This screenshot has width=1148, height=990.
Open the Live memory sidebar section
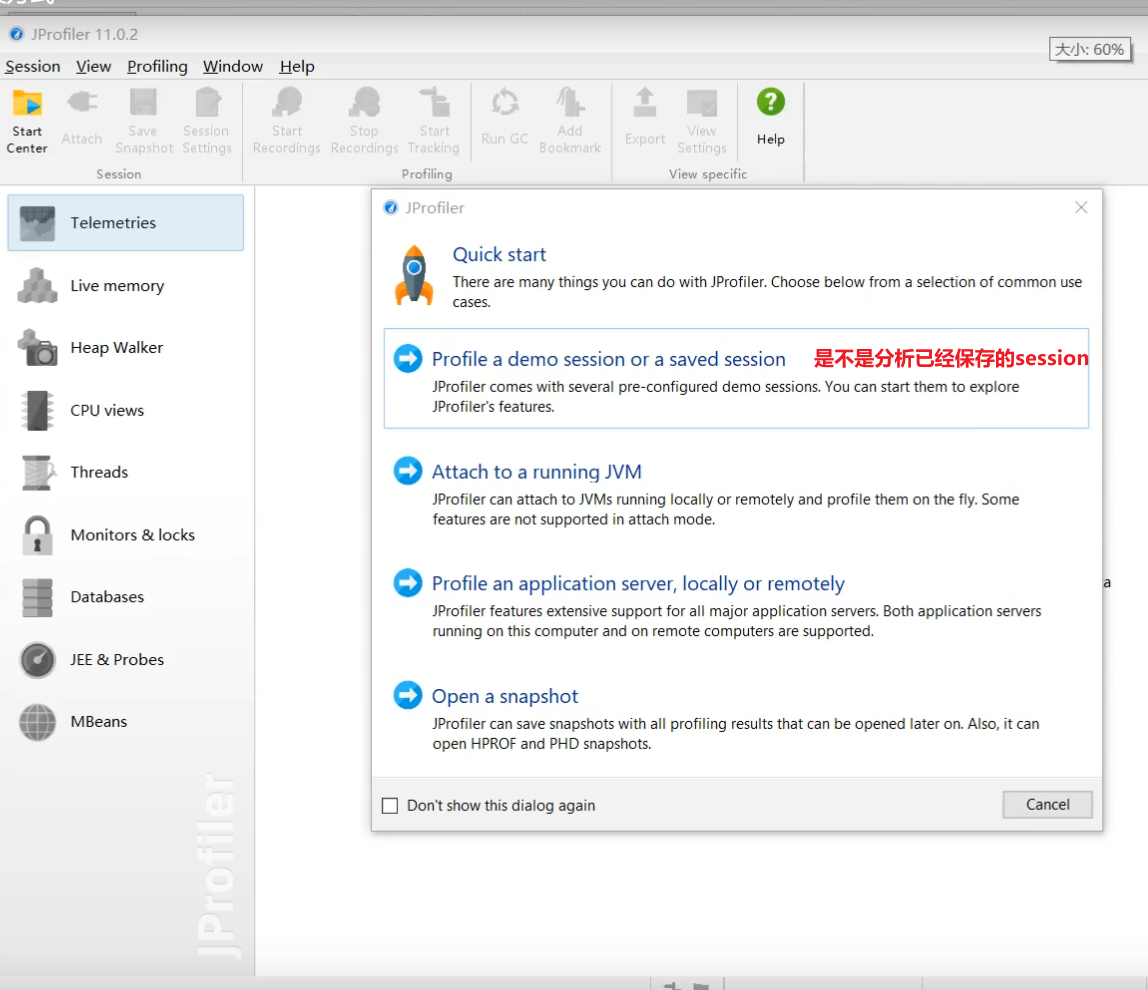click(x=126, y=286)
